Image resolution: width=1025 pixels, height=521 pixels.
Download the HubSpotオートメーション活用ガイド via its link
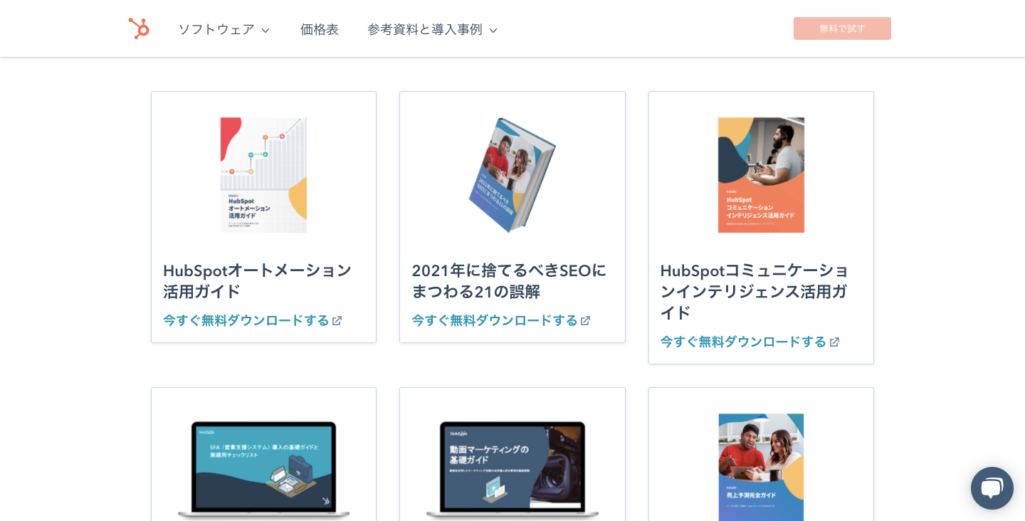click(x=246, y=320)
